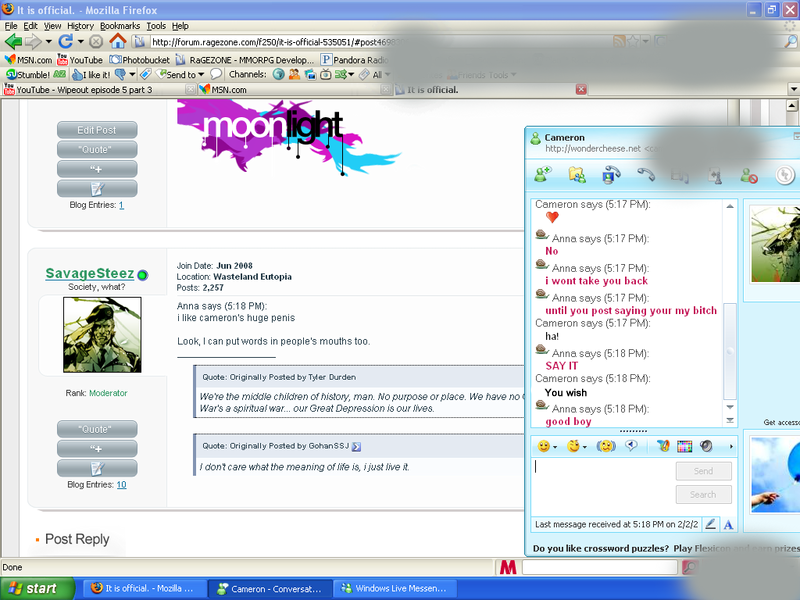Open the Bookmarks menu
This screenshot has height=600, width=800.
(x=120, y=25)
